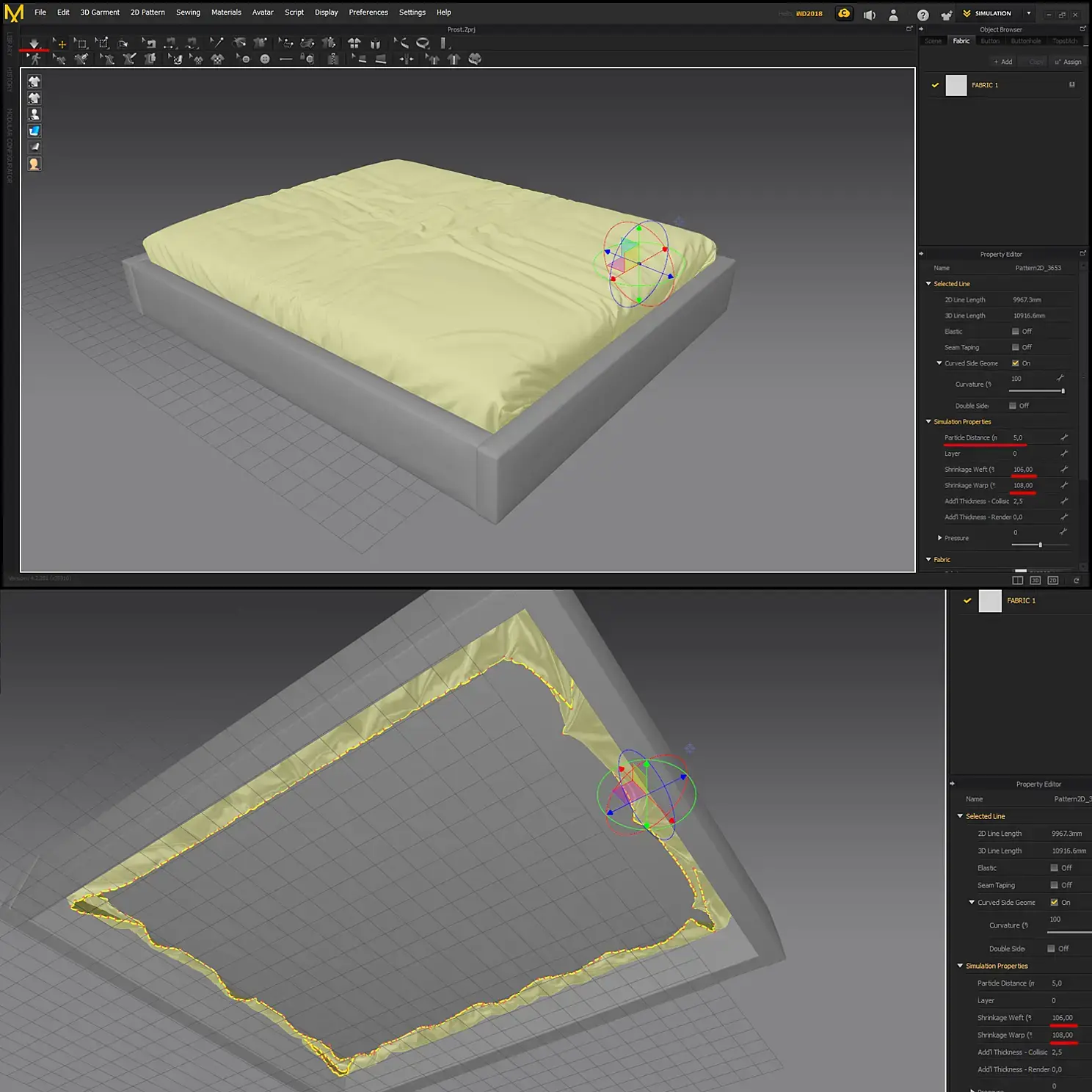Viewport: 1092px width, 1092px height.
Task: Open the user account icon
Action: coord(893,15)
